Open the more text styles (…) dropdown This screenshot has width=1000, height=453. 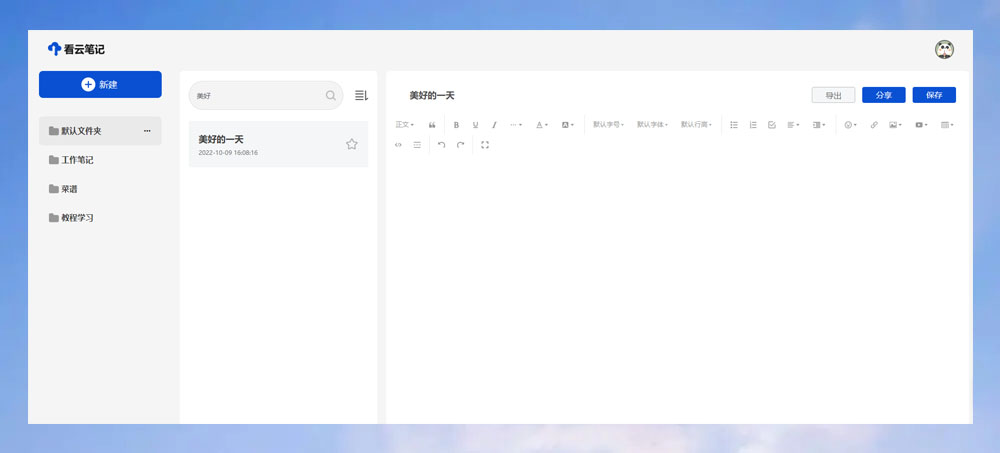(516, 125)
